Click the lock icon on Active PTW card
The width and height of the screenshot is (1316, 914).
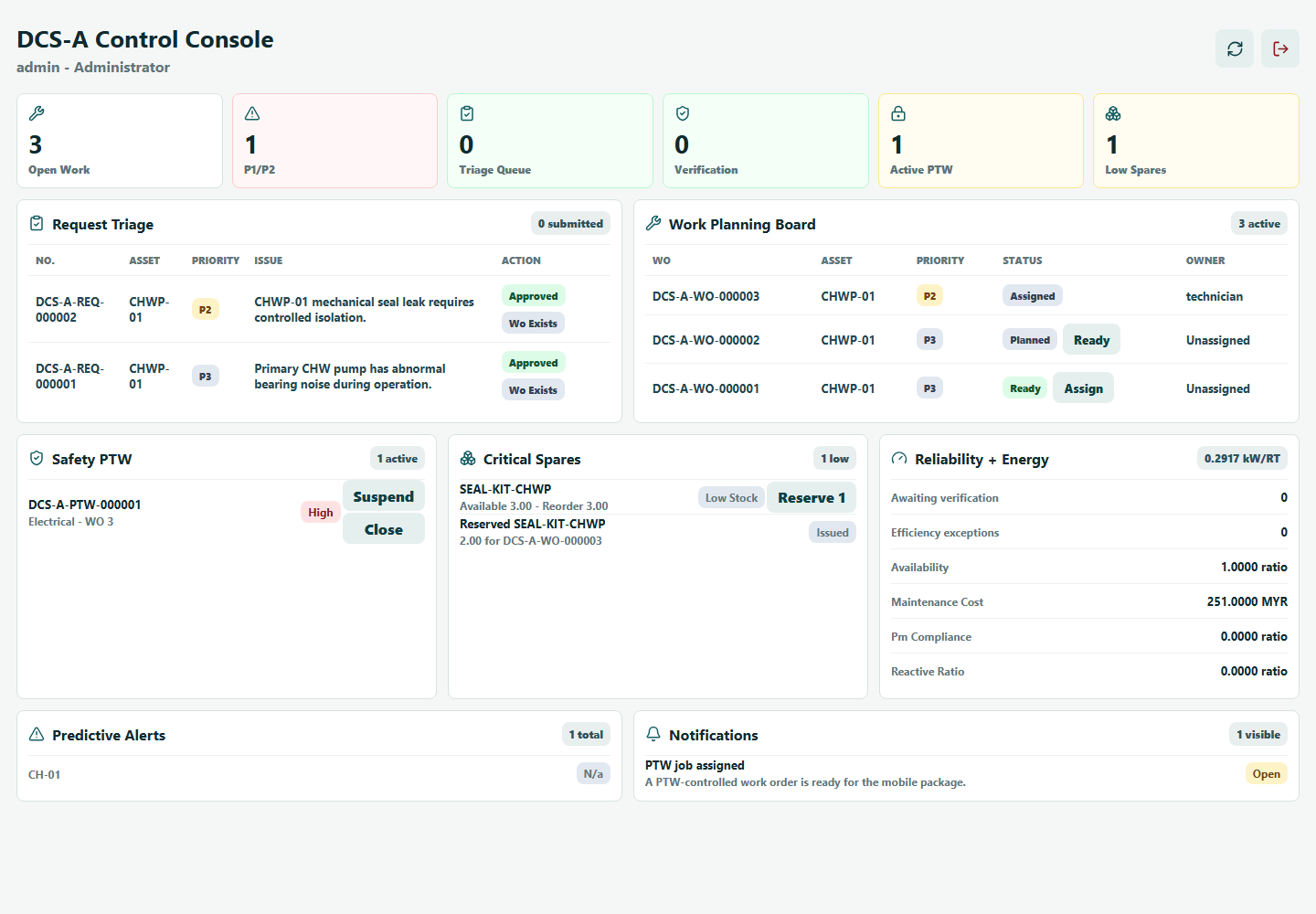pyautogui.click(x=898, y=113)
